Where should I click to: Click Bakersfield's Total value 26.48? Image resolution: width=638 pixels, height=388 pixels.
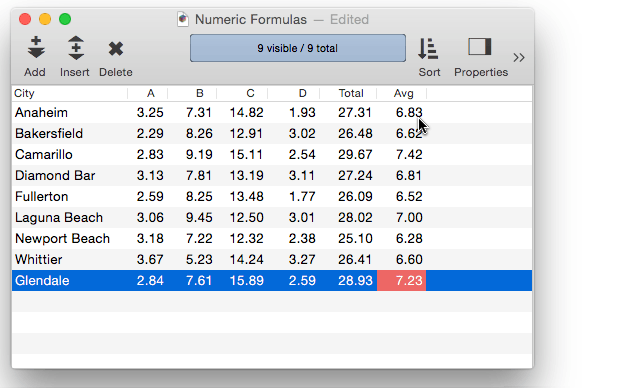coord(355,133)
